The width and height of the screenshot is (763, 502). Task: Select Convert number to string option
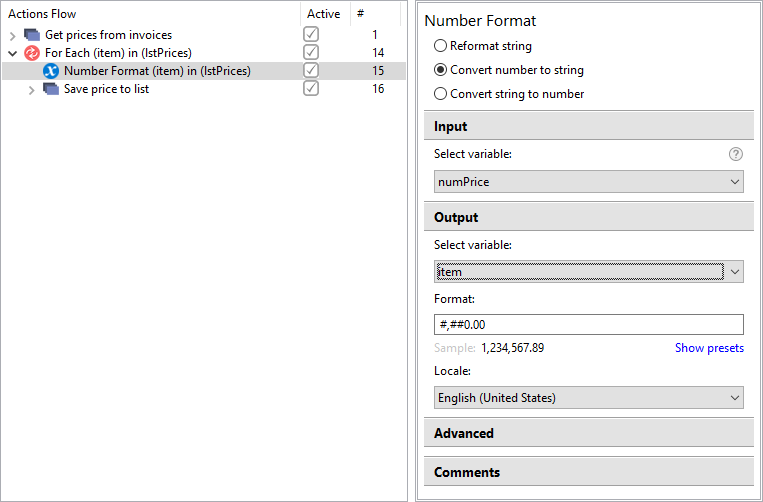click(440, 70)
